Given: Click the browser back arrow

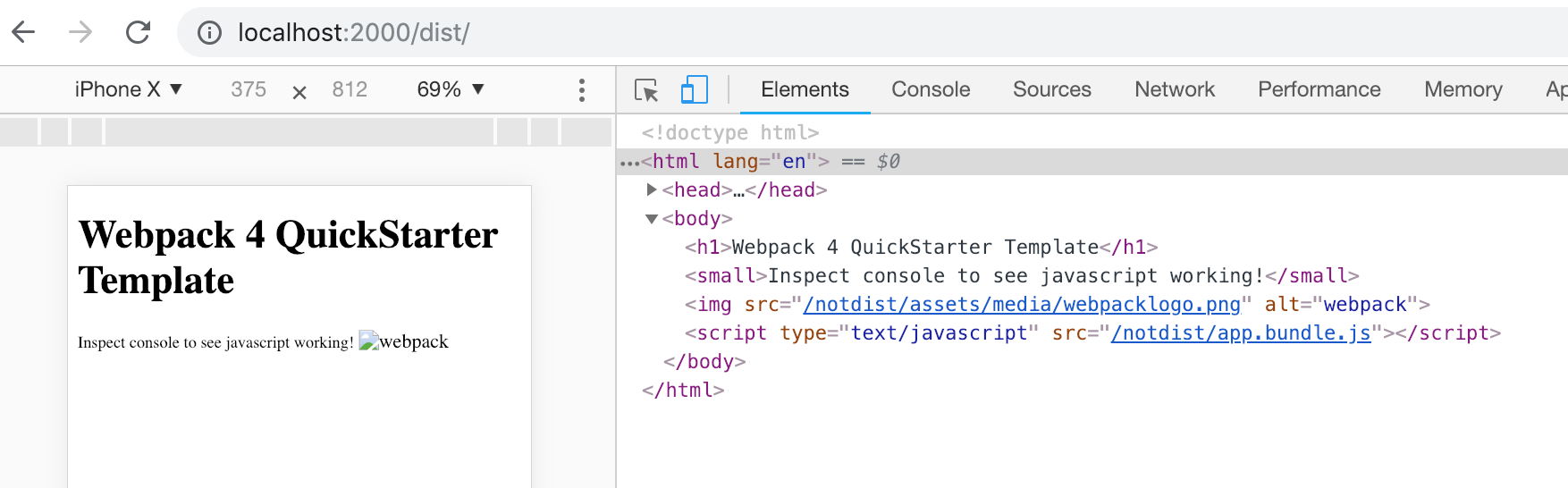Looking at the screenshot, I should pos(24,33).
